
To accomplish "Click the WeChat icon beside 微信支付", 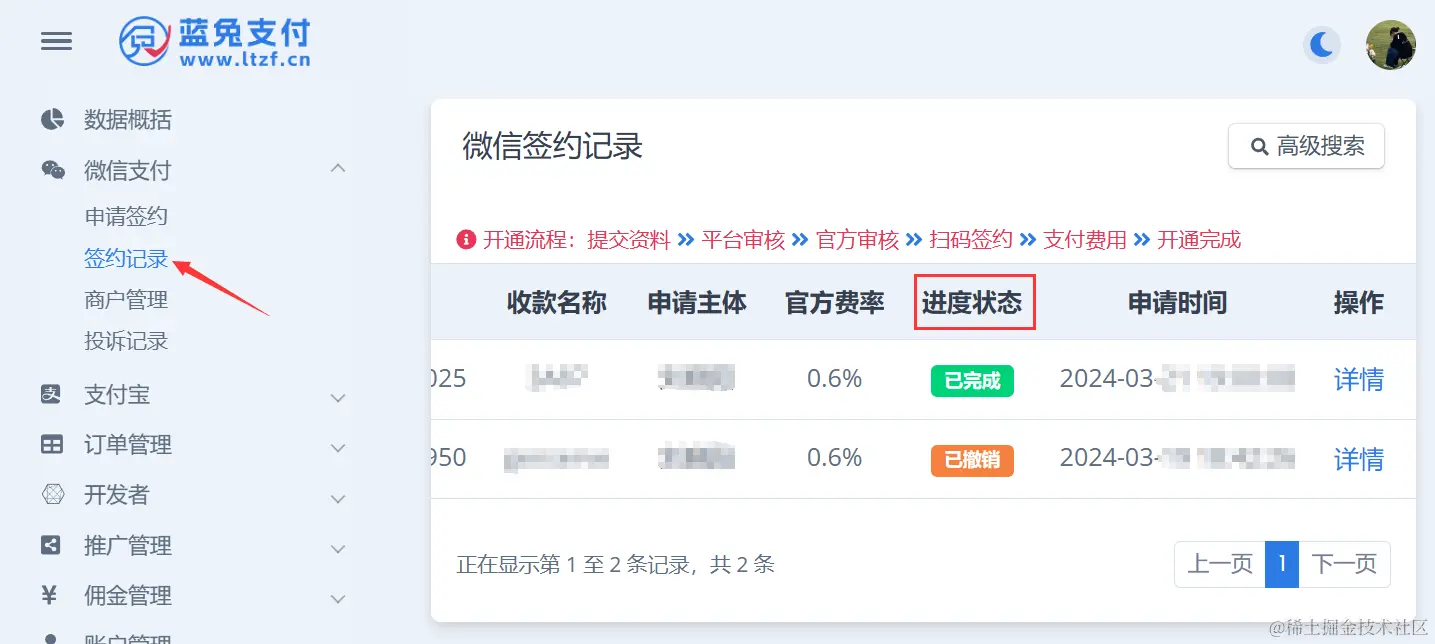I will pyautogui.click(x=52, y=170).
